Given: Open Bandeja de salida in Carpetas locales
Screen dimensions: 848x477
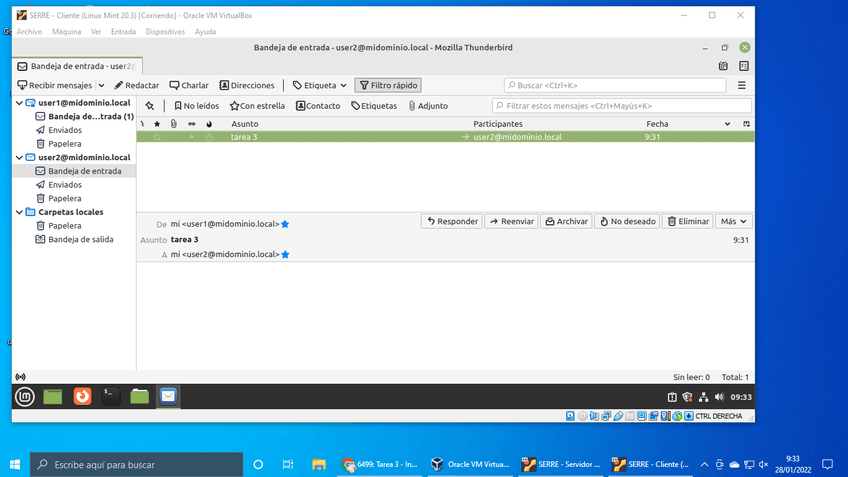Looking at the screenshot, I should [75, 239].
